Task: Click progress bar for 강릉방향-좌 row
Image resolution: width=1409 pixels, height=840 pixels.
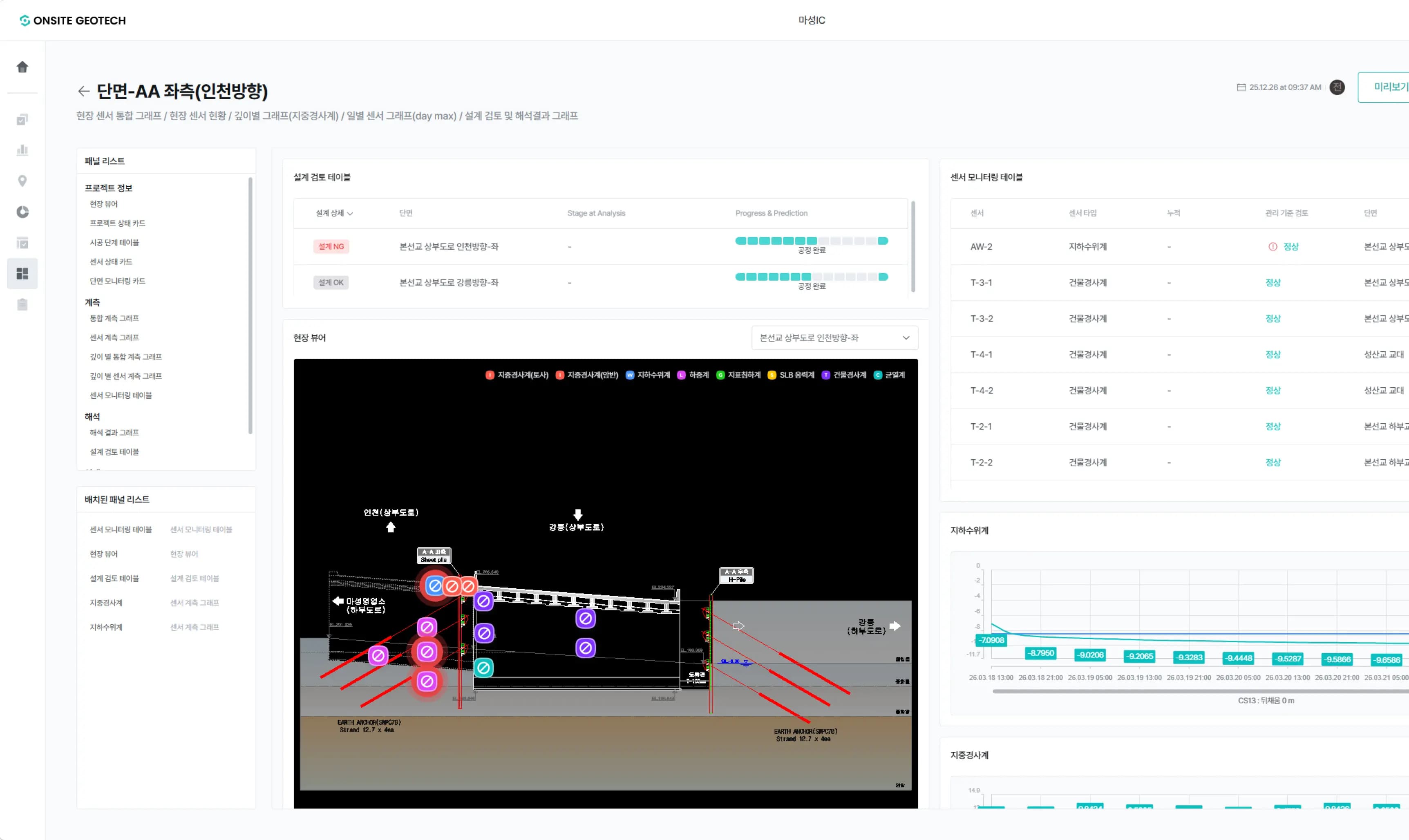Action: 811,277
